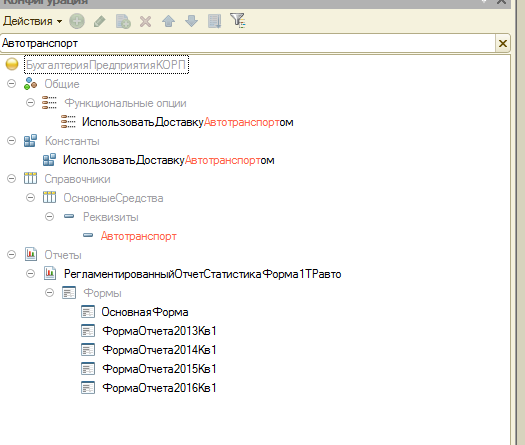
Task: Click the Move Up arrow icon
Action: click(x=168, y=21)
